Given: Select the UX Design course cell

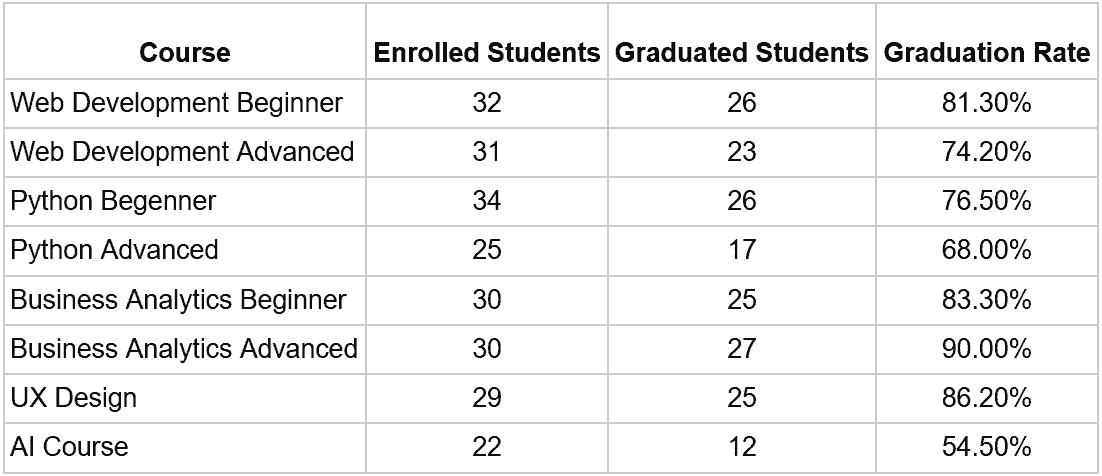Looking at the screenshot, I should pyautogui.click(x=74, y=397).
